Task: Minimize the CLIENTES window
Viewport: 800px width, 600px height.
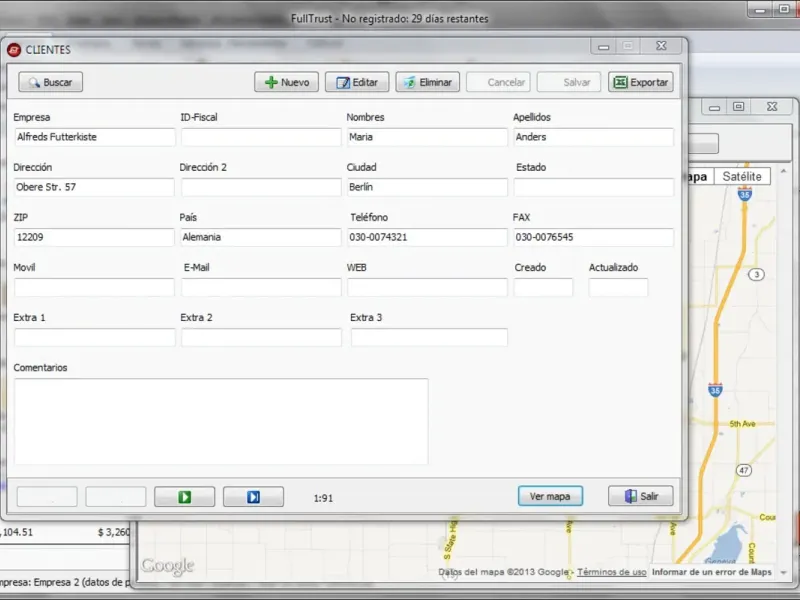Action: point(604,46)
